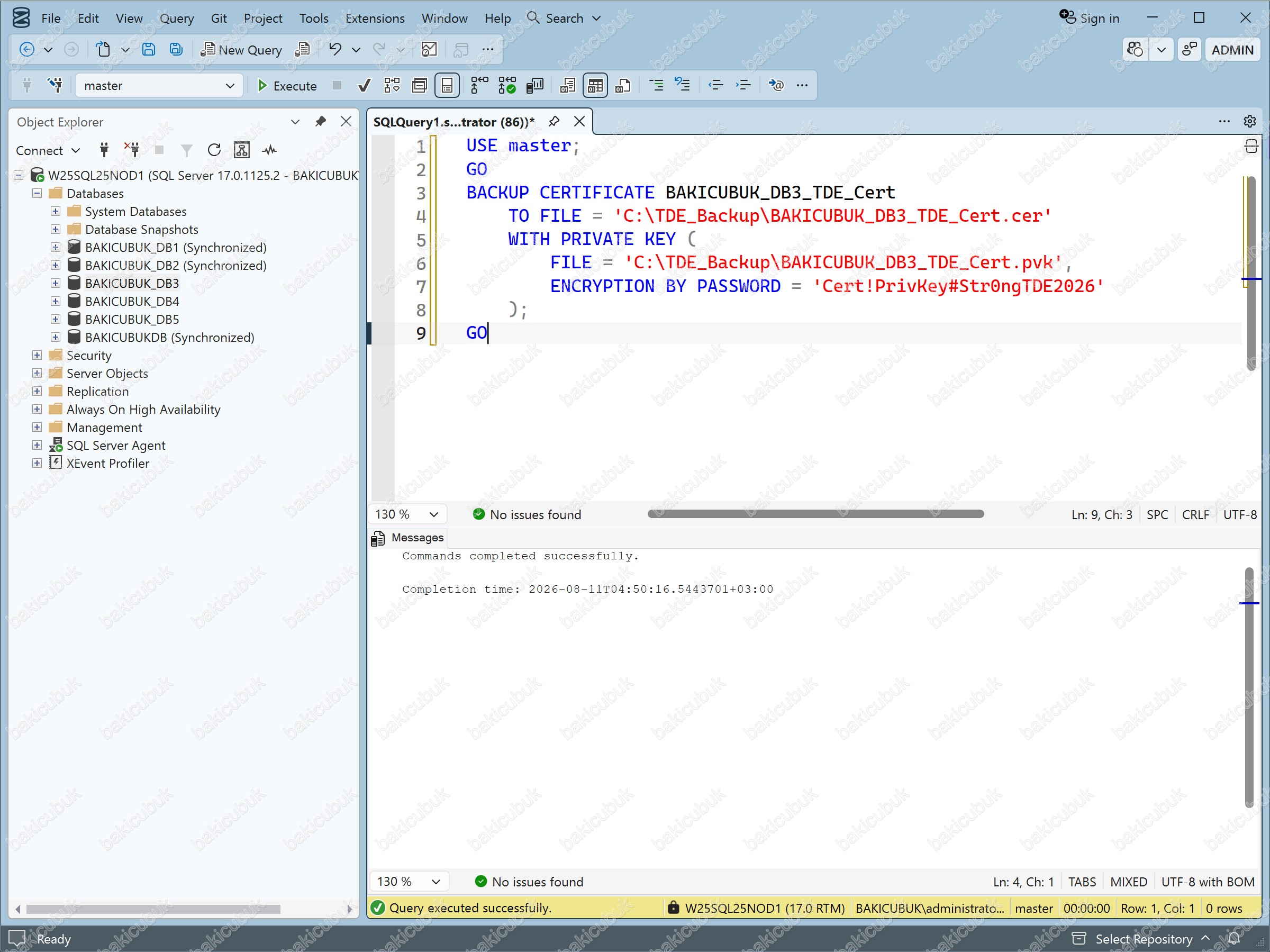Viewport: 1270px width, 952px height.
Task: Open Object Explorer window position dropdown
Action: pyautogui.click(x=295, y=122)
